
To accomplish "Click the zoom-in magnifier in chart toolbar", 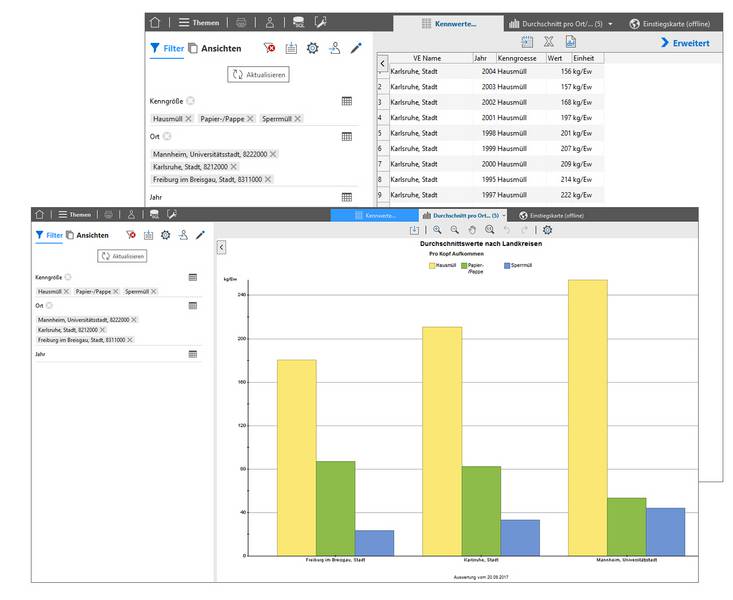I will (438, 230).
